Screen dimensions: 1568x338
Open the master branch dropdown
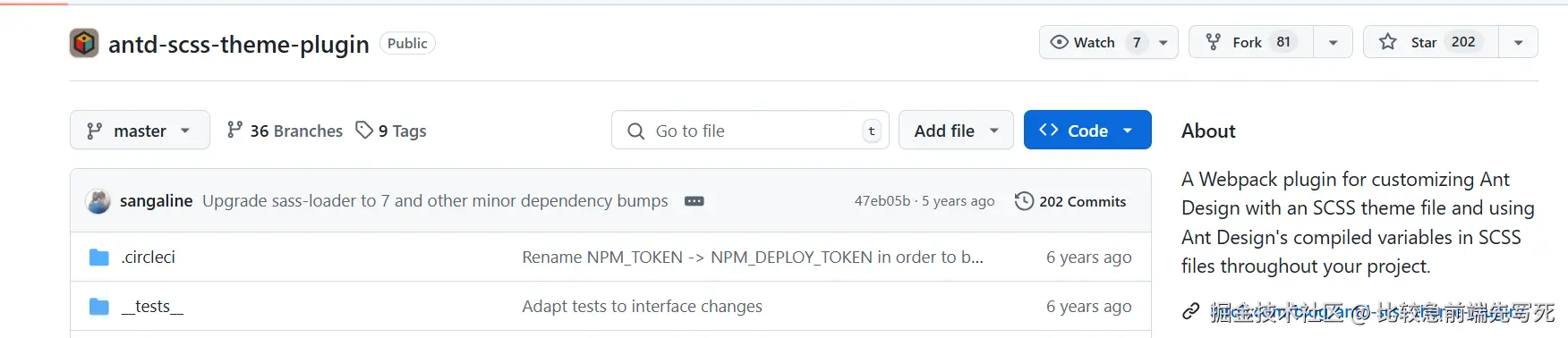click(x=140, y=131)
